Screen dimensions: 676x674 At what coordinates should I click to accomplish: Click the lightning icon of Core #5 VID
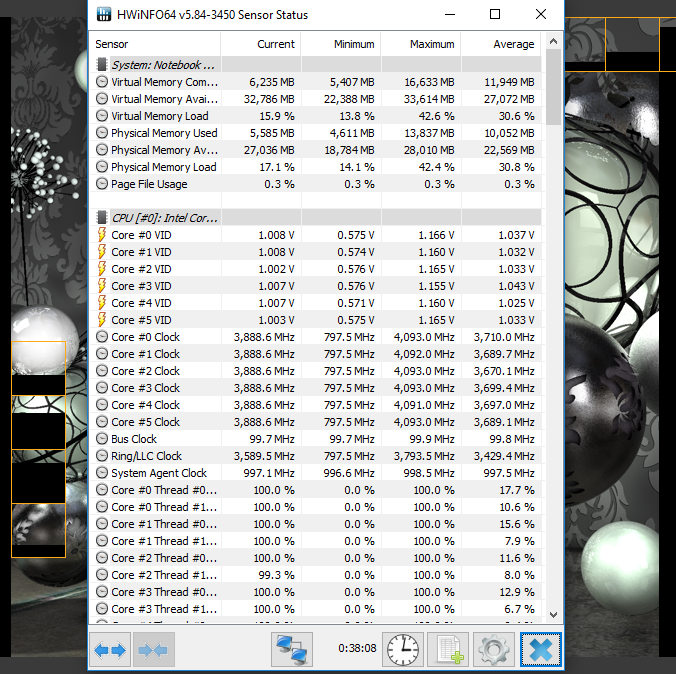click(x=102, y=320)
